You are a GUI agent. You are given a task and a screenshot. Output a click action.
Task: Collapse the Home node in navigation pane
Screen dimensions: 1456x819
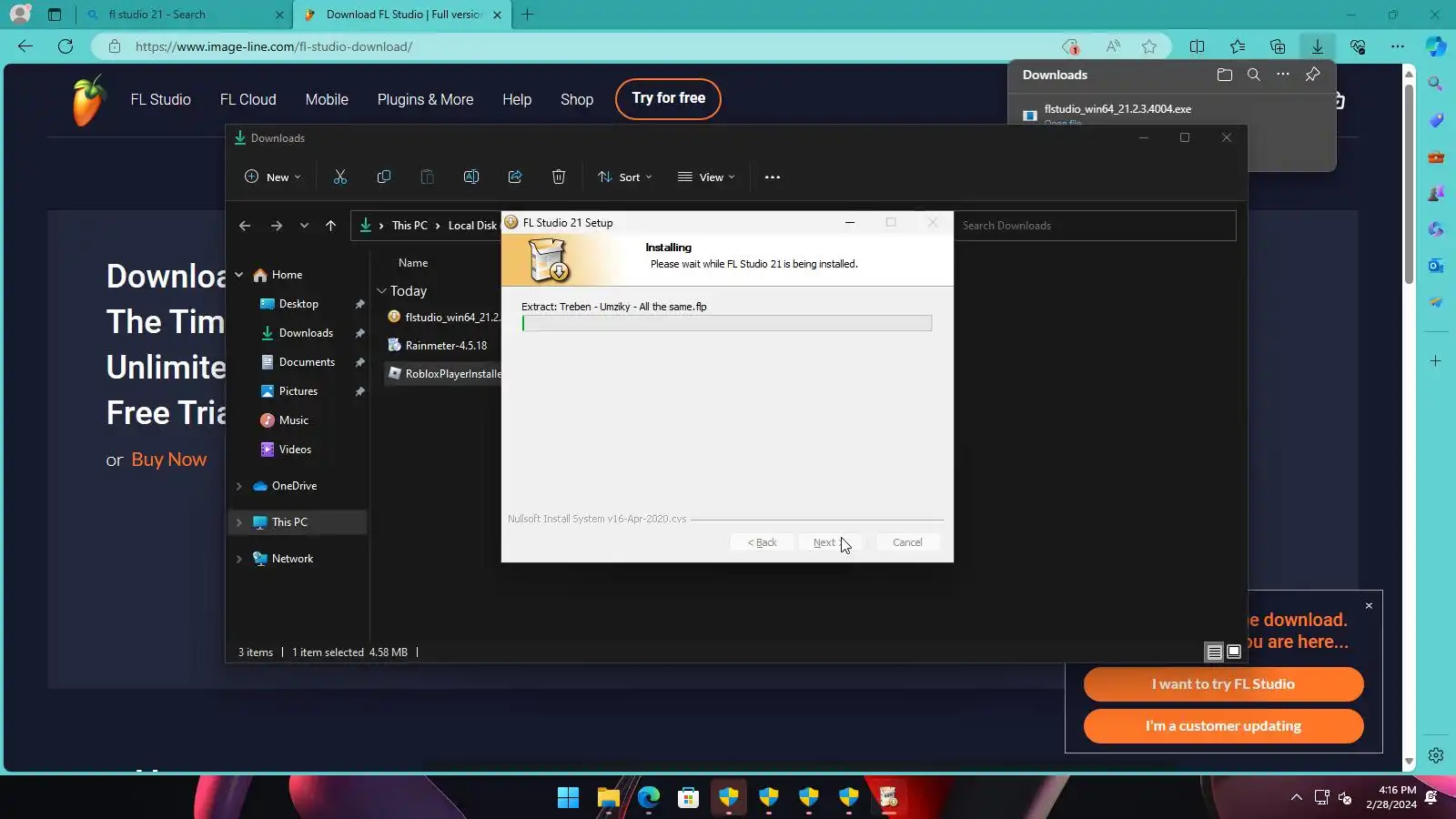239,275
